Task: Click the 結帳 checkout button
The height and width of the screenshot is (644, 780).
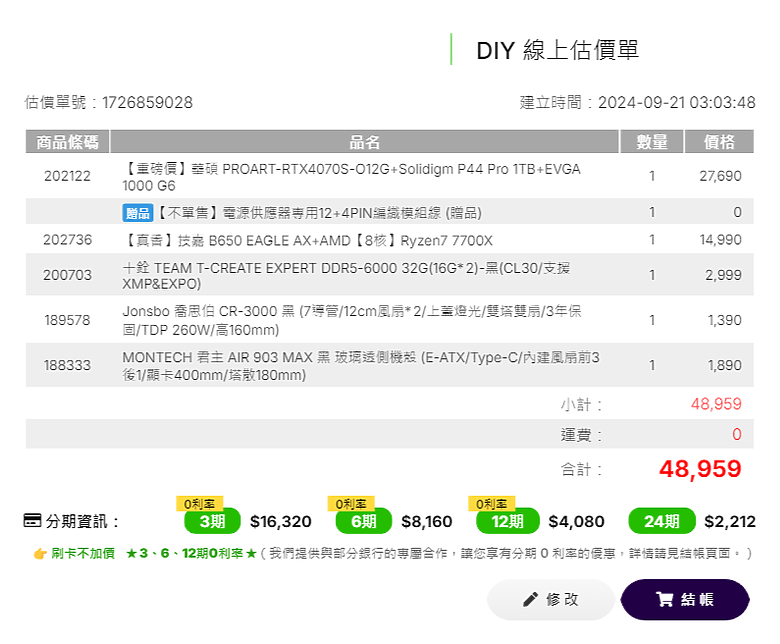Action: [685, 599]
